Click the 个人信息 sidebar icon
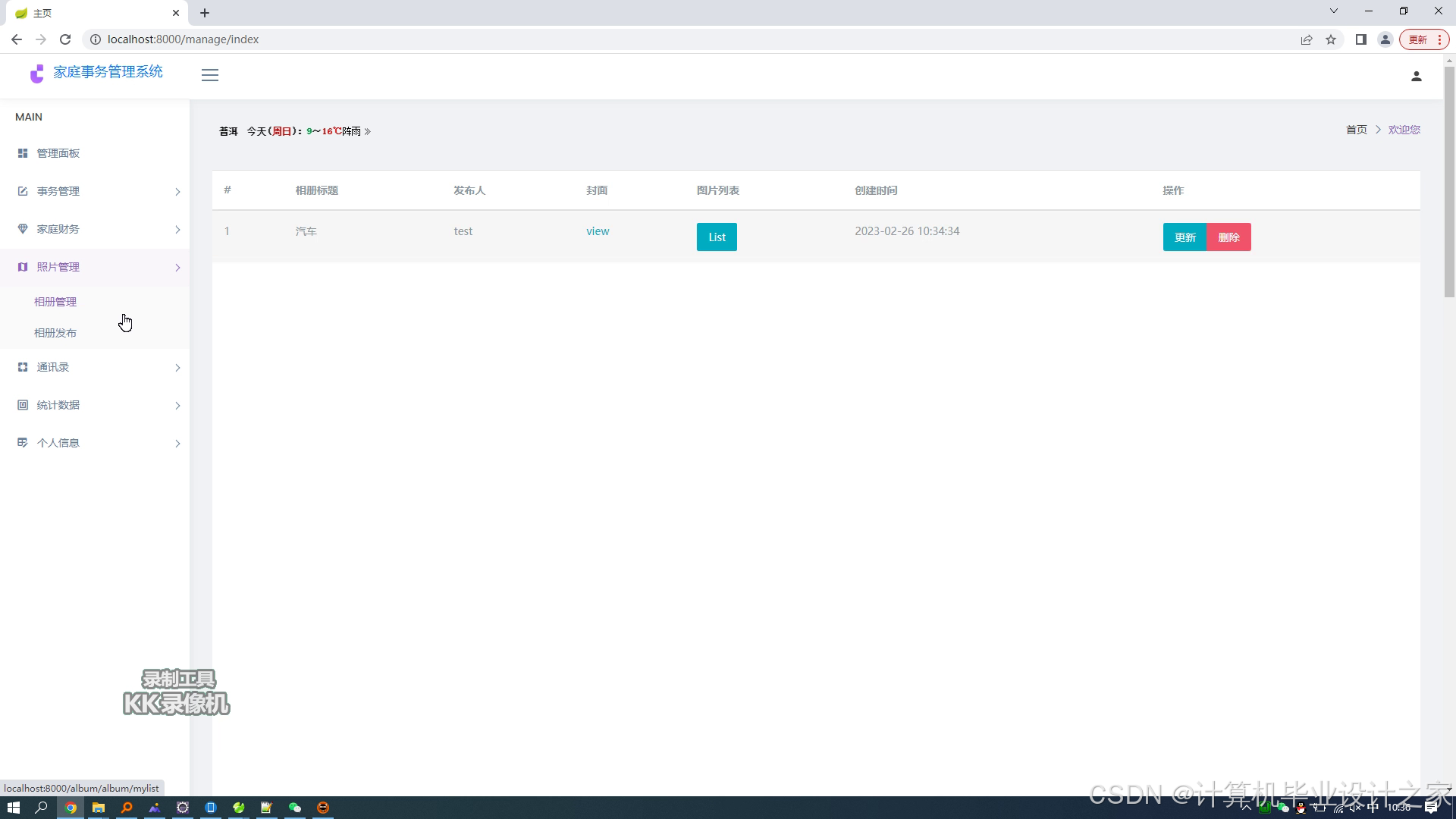 click(x=23, y=443)
